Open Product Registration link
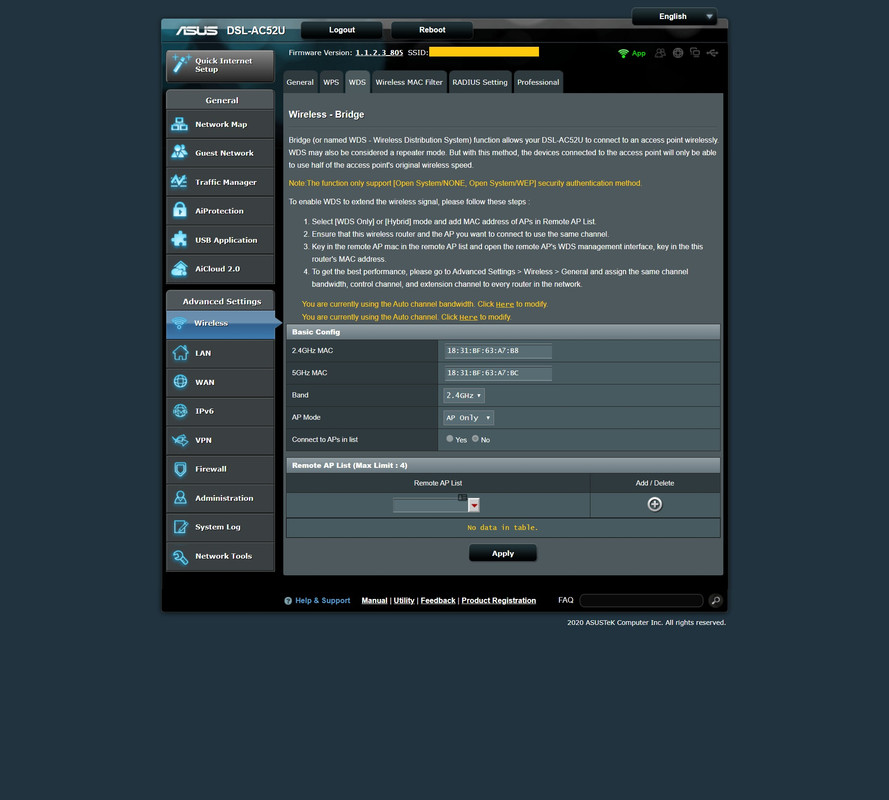Viewport: 889px width, 800px height. click(498, 600)
